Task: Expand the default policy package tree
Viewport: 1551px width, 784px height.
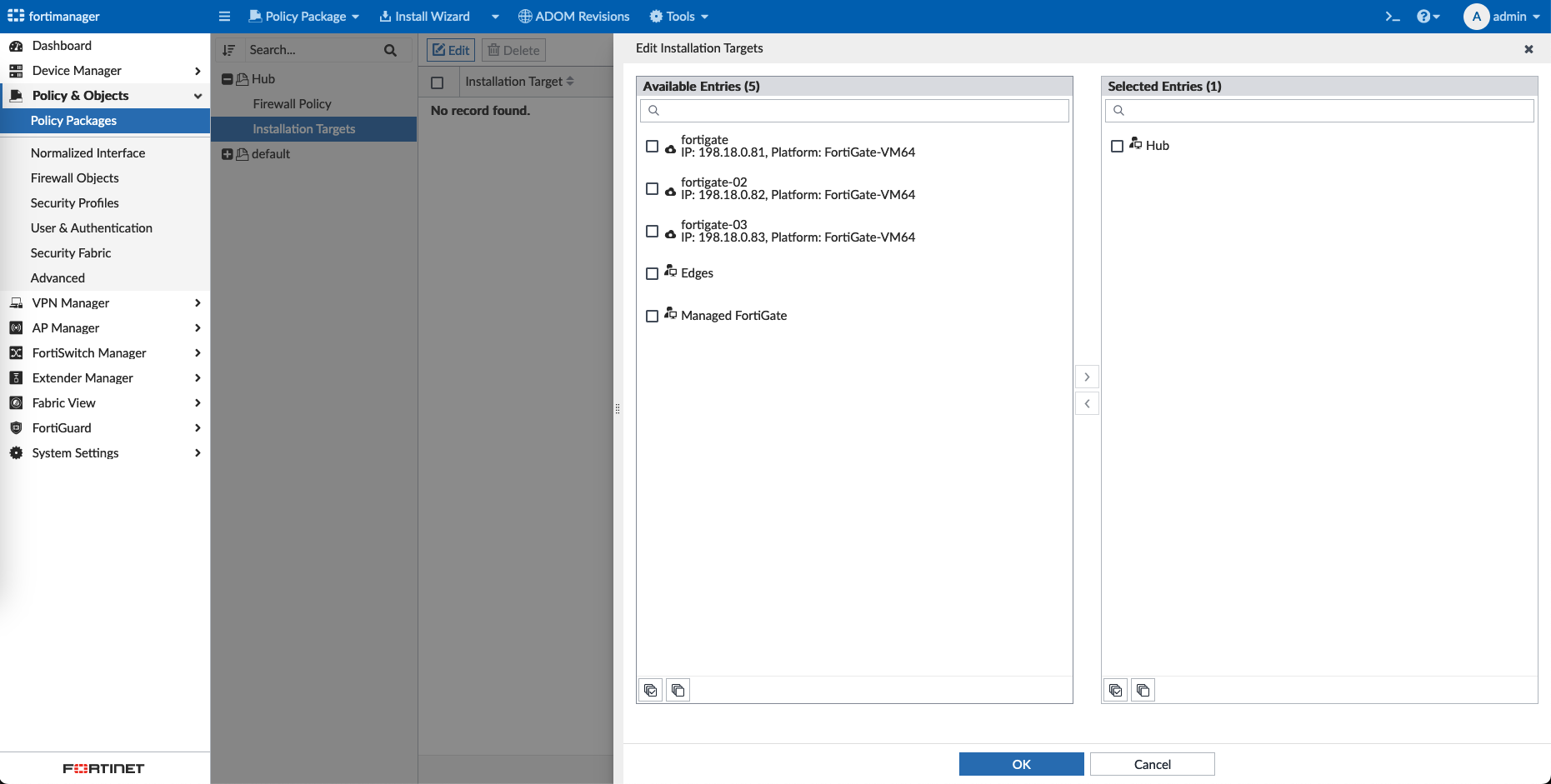Action: tap(227, 154)
